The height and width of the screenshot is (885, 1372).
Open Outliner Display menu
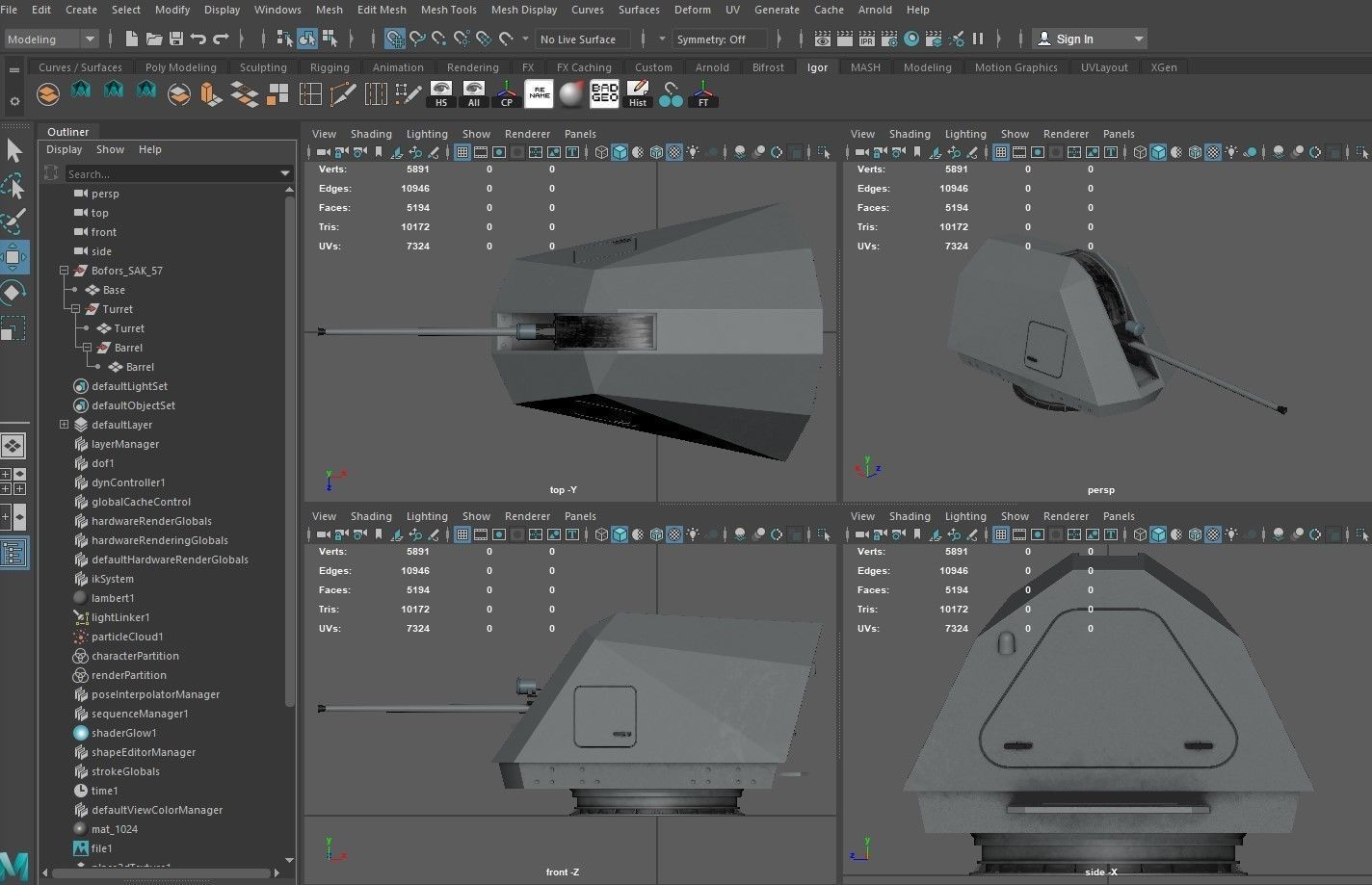[x=65, y=149]
